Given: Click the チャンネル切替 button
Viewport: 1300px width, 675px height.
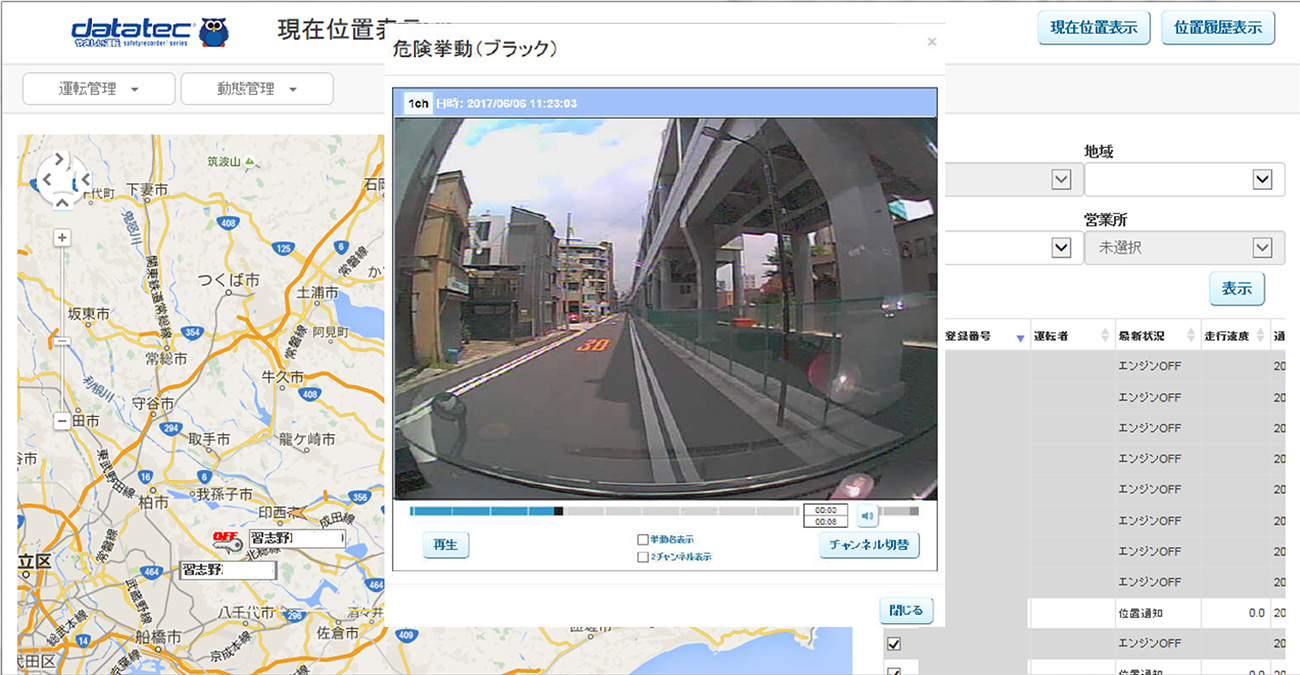Looking at the screenshot, I should point(868,545).
